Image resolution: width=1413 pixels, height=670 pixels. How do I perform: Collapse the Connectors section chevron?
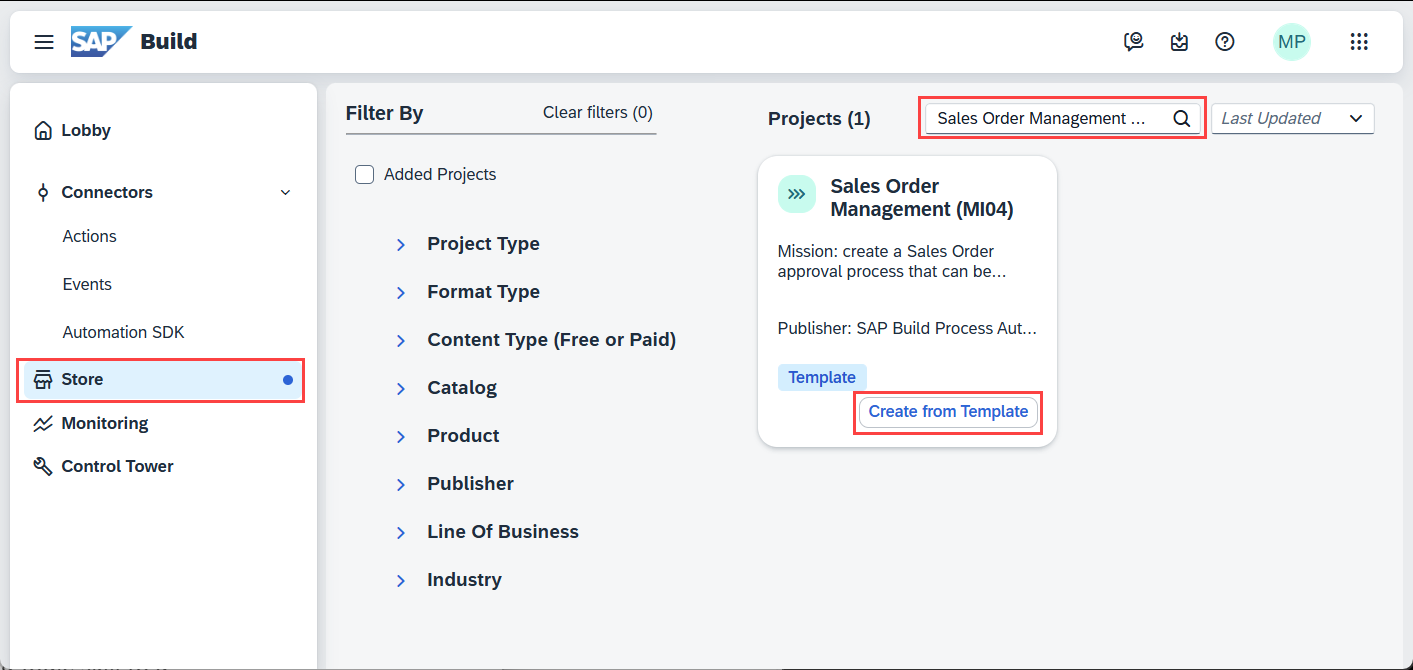tap(286, 192)
